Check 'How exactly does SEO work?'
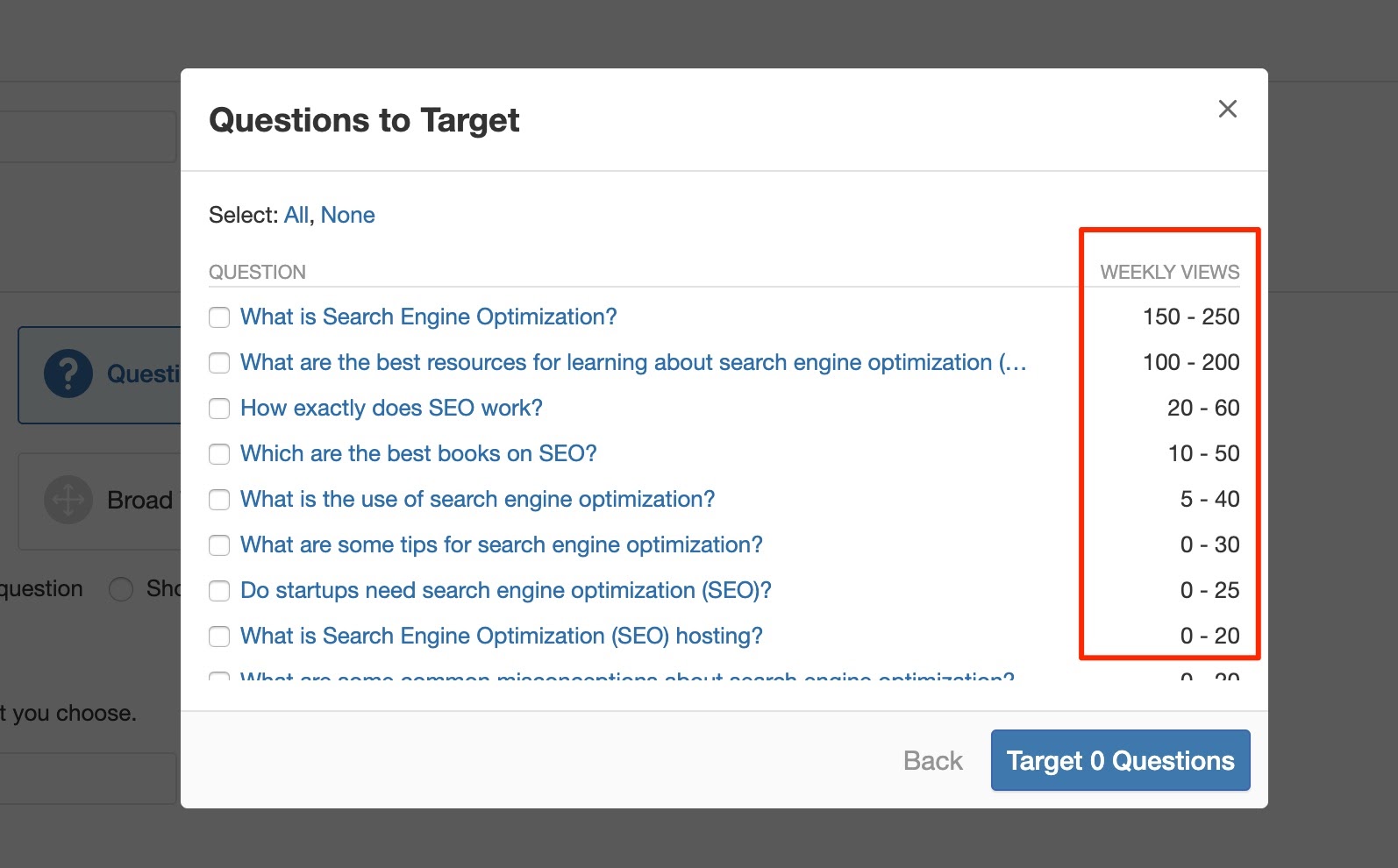 point(218,409)
